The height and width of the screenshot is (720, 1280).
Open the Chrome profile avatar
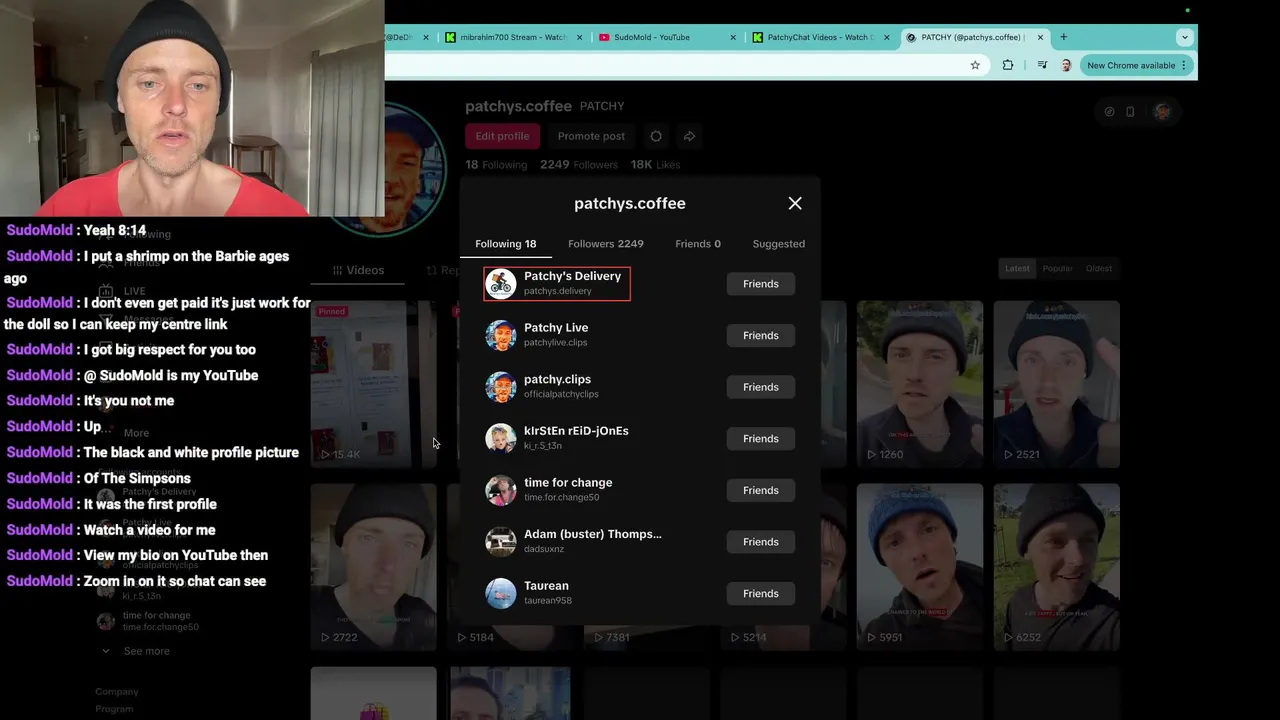coord(1066,65)
